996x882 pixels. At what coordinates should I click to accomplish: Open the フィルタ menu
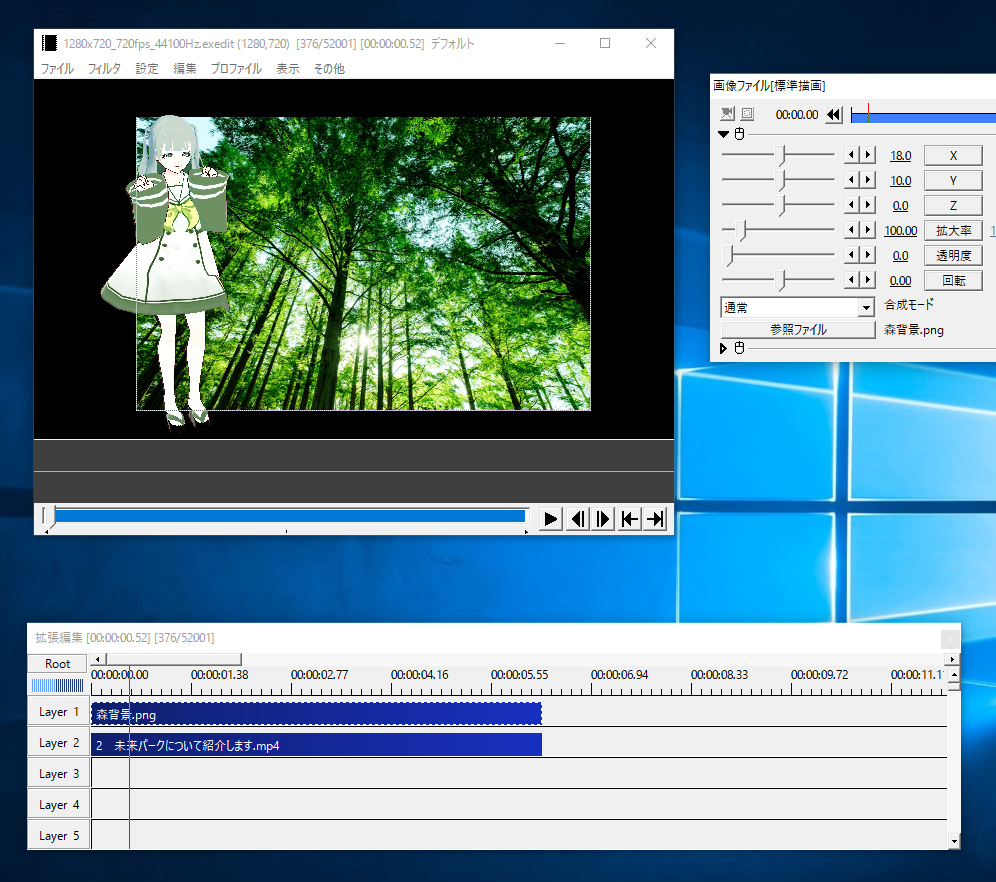(x=104, y=69)
